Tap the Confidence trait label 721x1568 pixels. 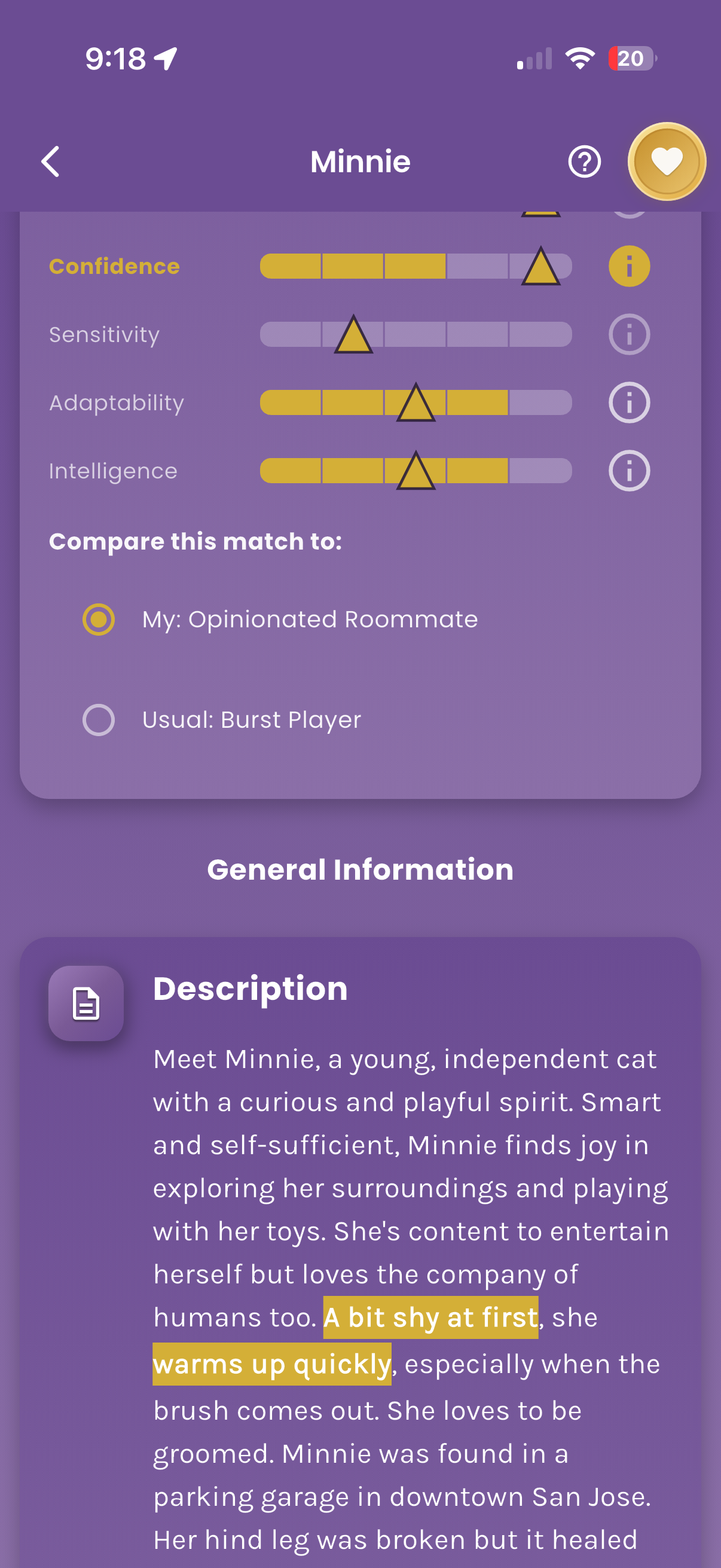(x=114, y=267)
